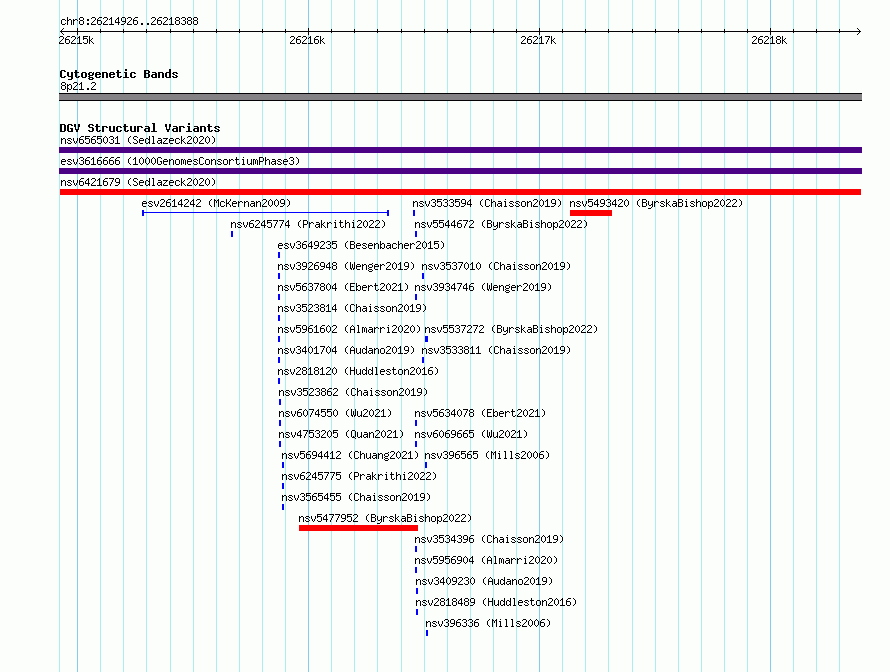This screenshot has width=890, height=672.
Task: Open the nsv3565455 (Chaisson2019) label
Action: pyautogui.click(x=356, y=497)
